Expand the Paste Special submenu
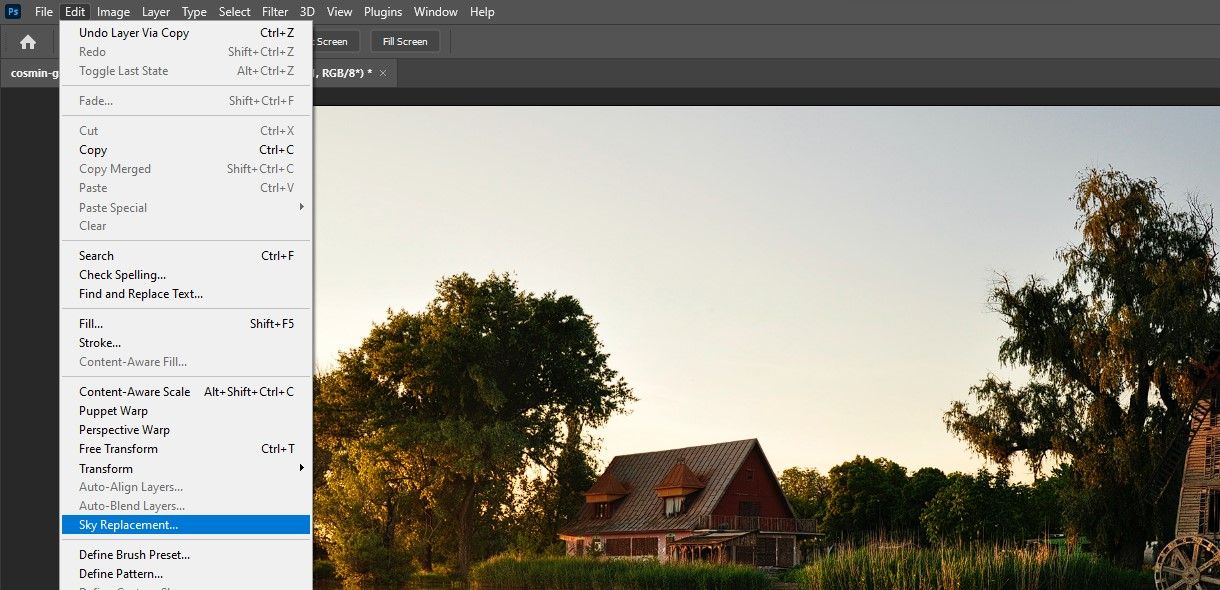 click(x=186, y=208)
